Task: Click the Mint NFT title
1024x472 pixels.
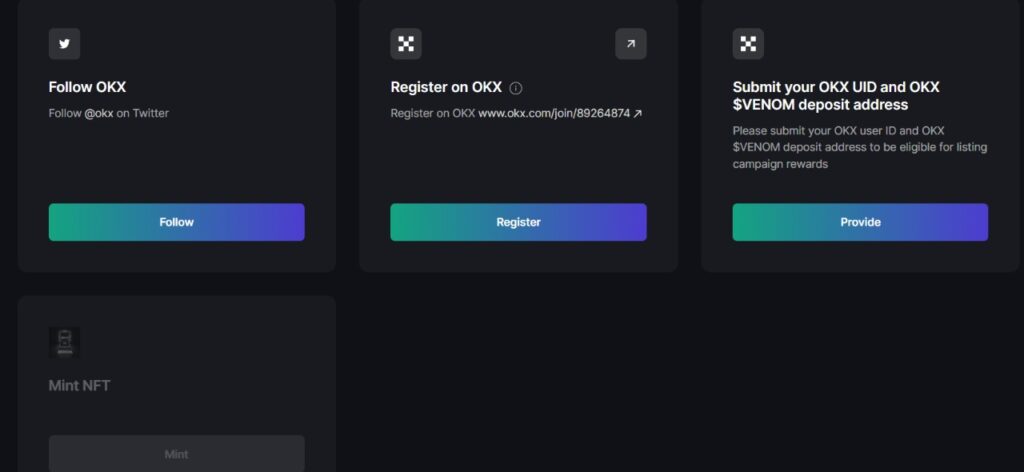Action: point(80,385)
